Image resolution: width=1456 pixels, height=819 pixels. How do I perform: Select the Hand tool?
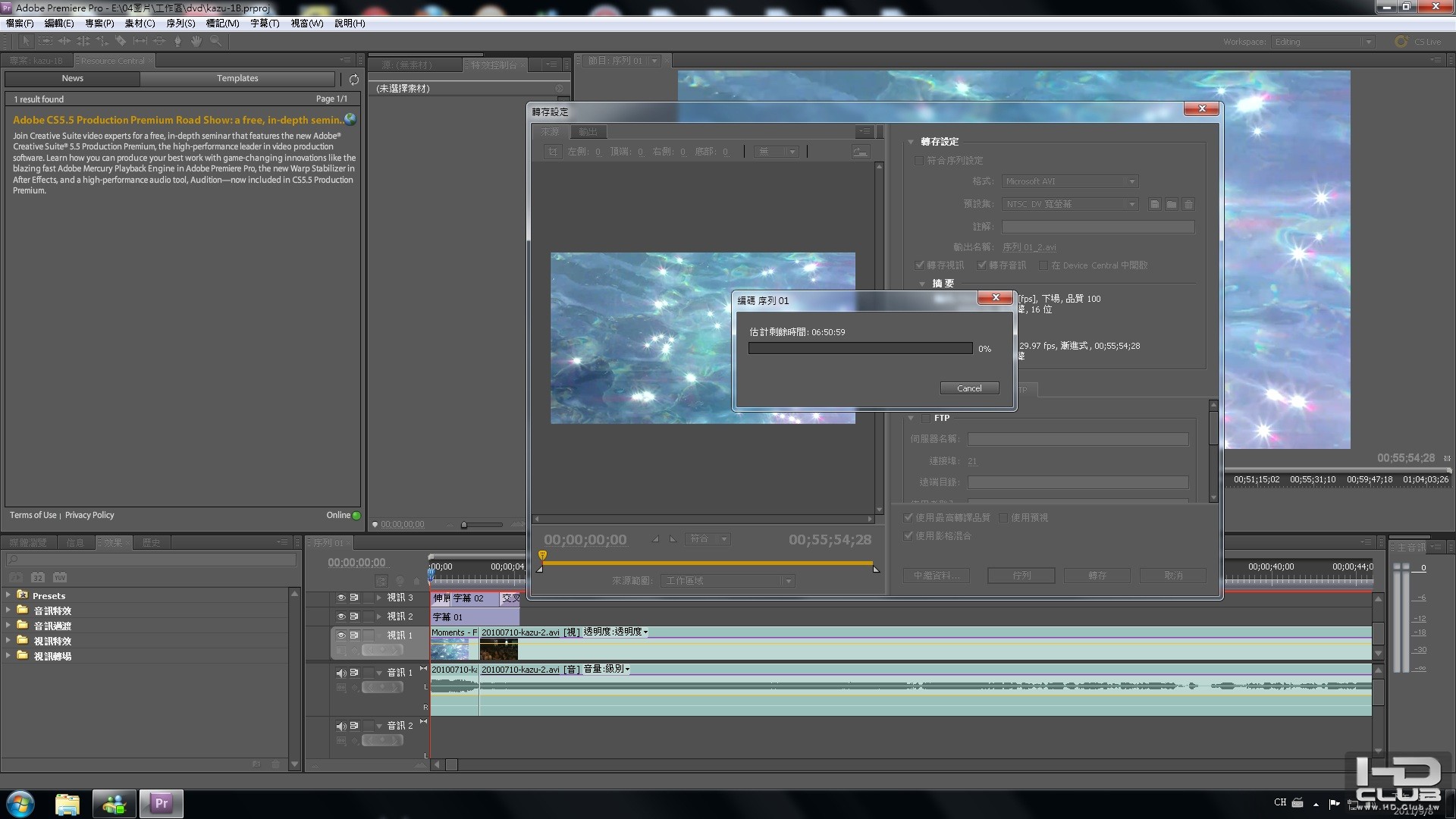point(196,41)
